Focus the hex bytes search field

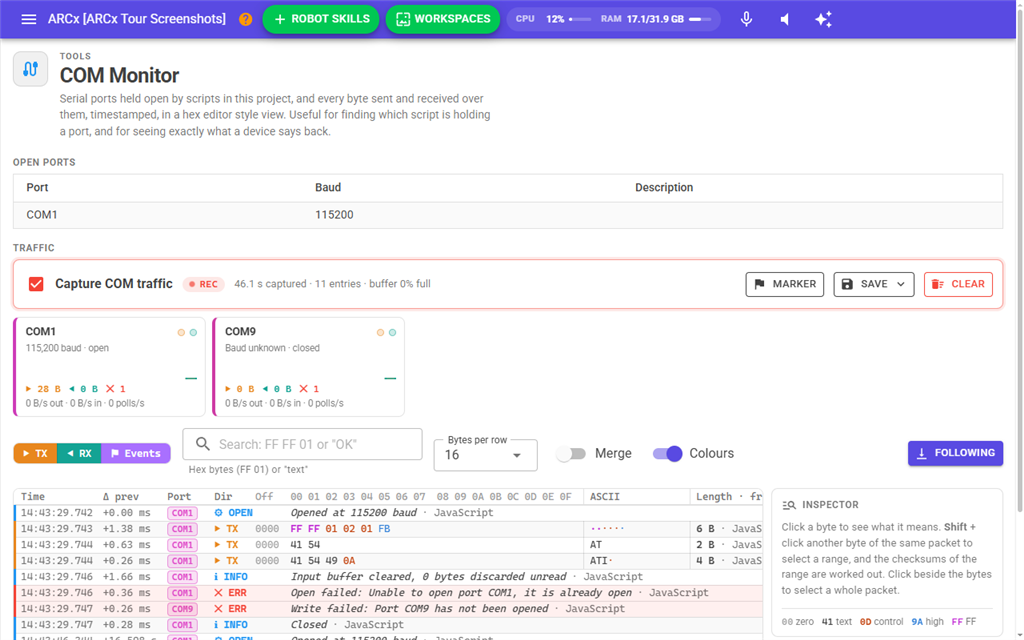(302, 444)
